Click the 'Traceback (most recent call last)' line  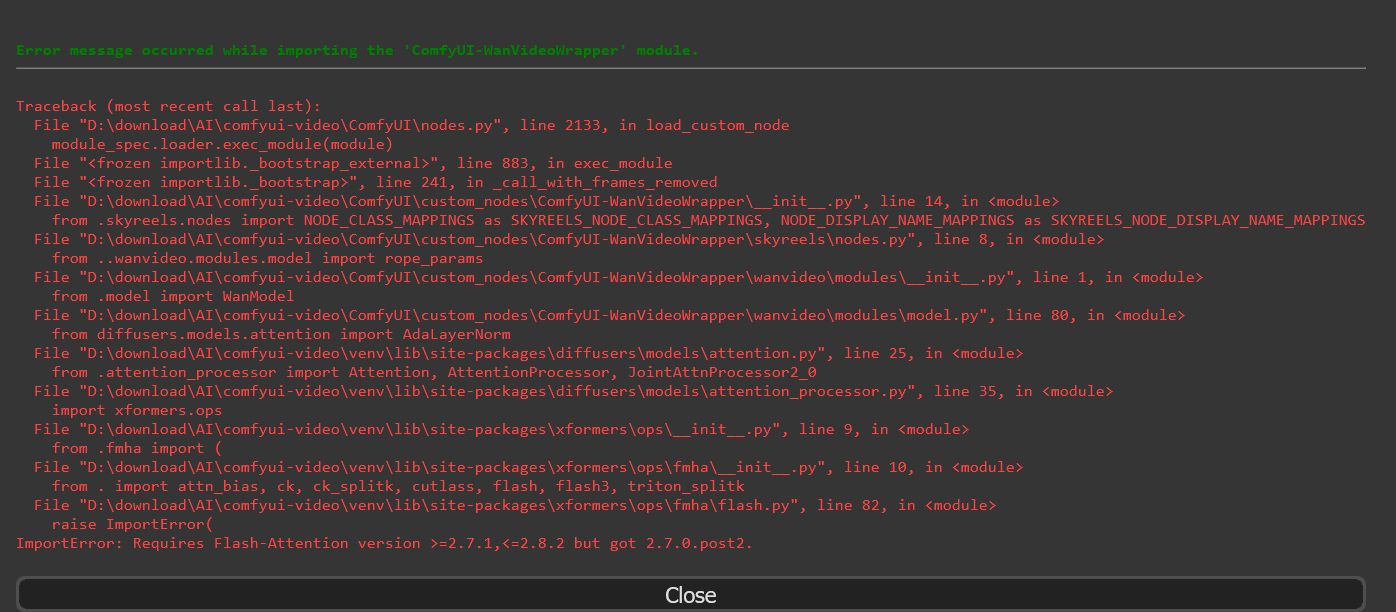point(168,106)
